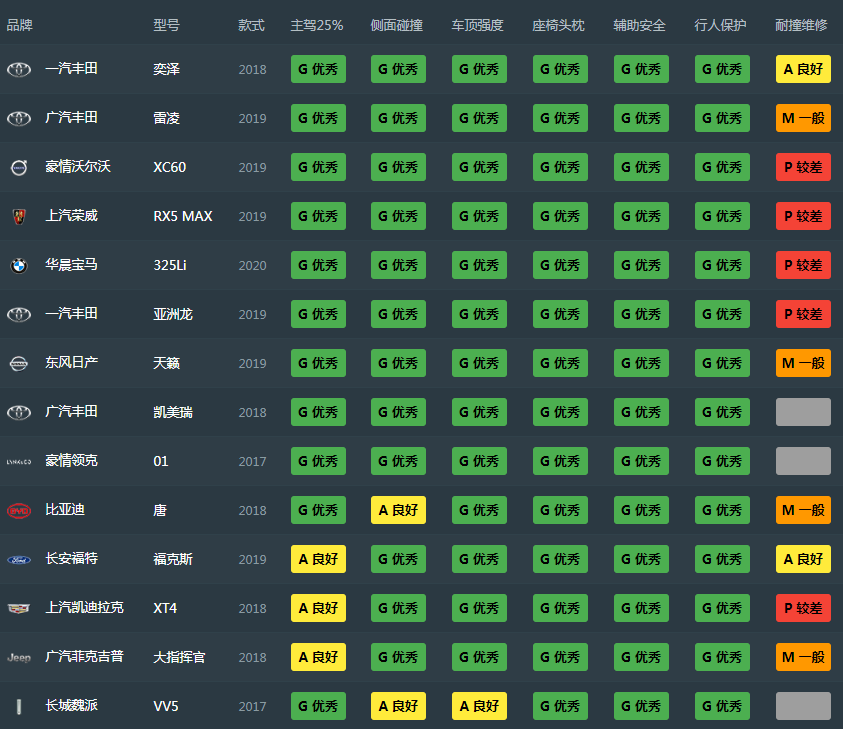Image resolution: width=843 pixels, height=729 pixels.
Task: Click the red 较差 repair badge for XC60
Action: (803, 167)
